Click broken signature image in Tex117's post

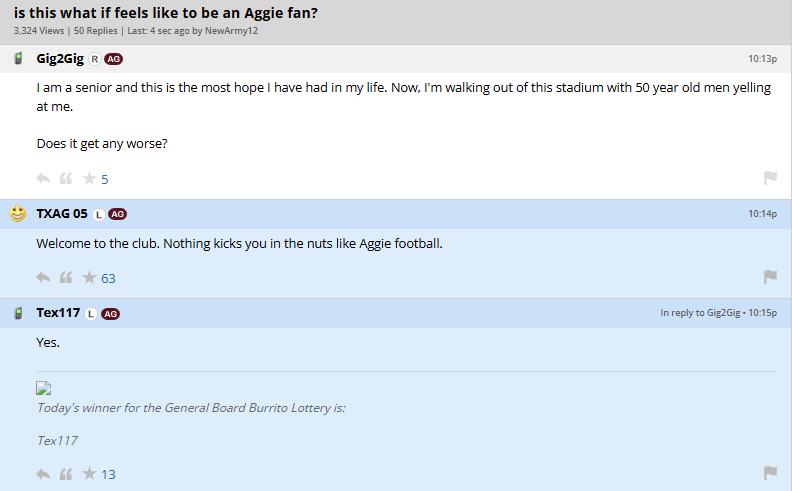coord(44,389)
